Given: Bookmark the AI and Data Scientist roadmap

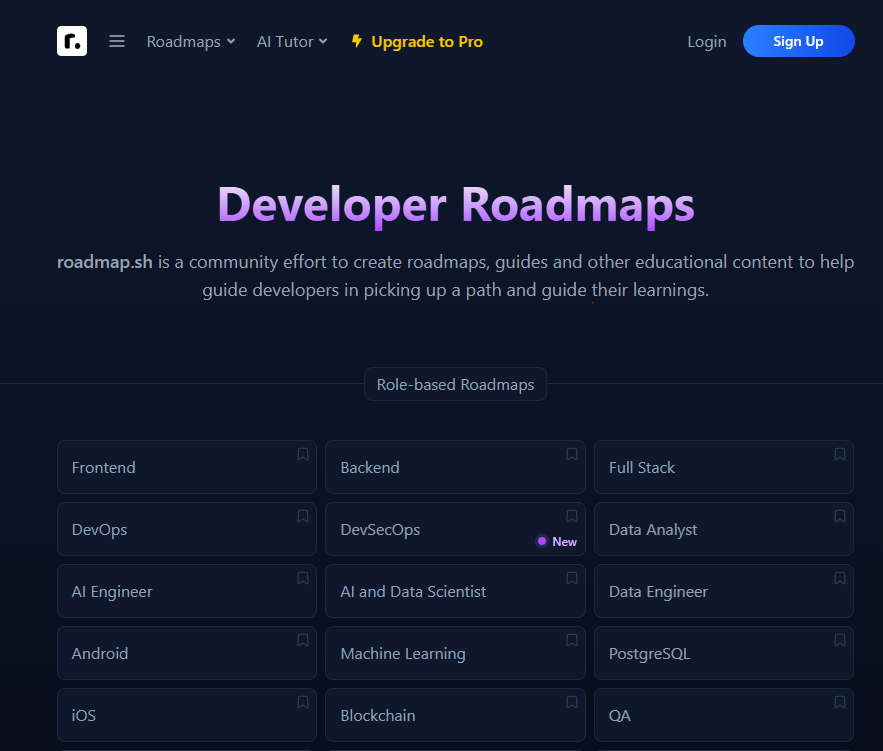Looking at the screenshot, I should pos(572,578).
